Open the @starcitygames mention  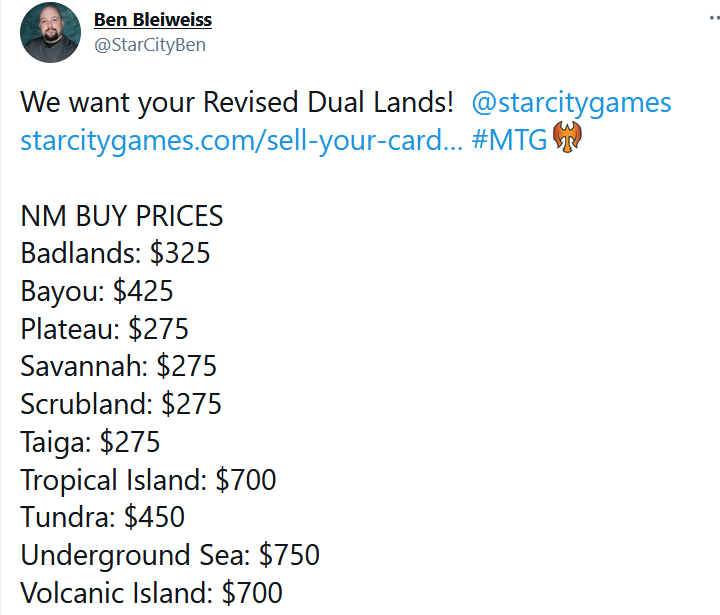[x=571, y=102]
